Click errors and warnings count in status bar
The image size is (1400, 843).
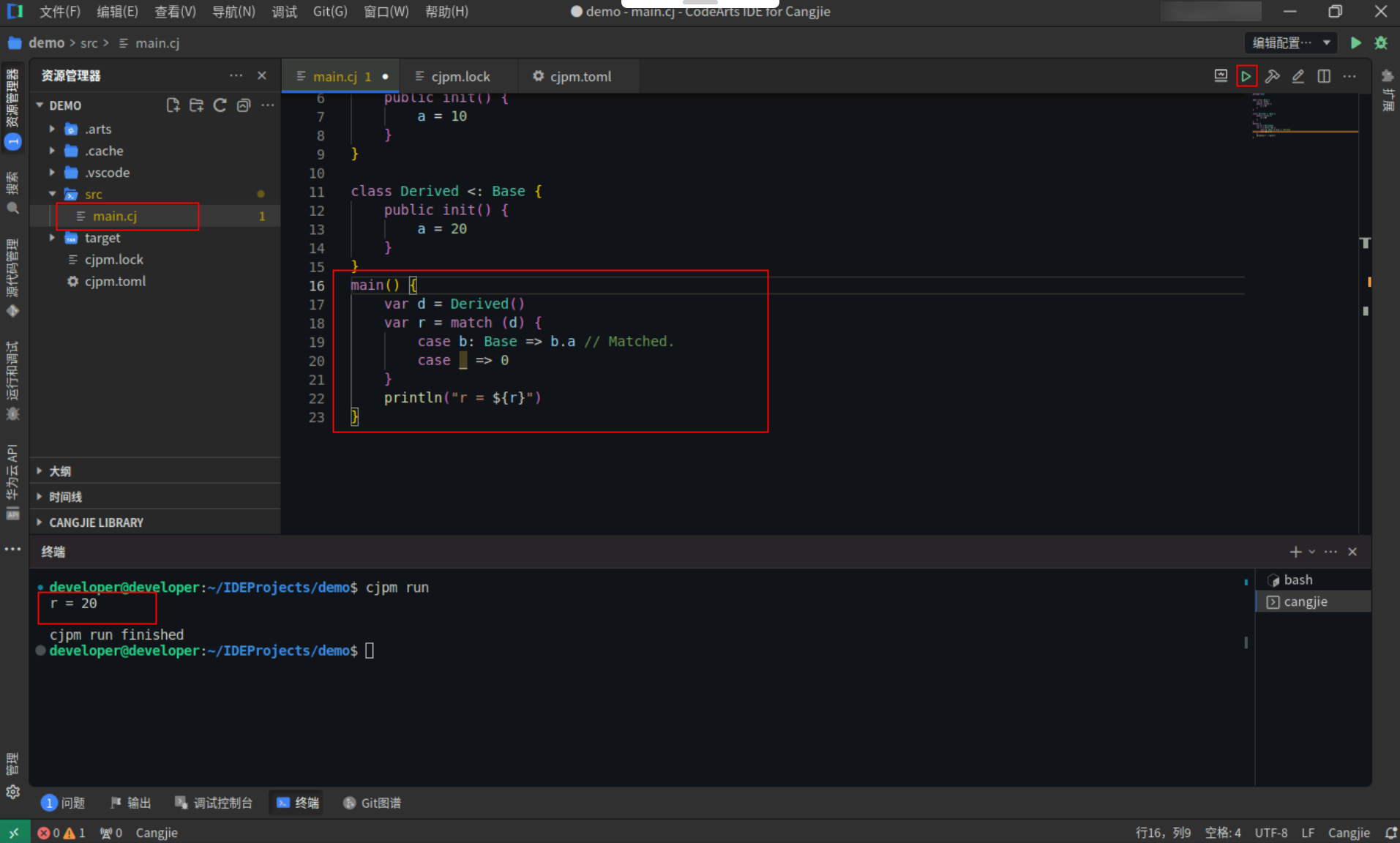pos(61,833)
